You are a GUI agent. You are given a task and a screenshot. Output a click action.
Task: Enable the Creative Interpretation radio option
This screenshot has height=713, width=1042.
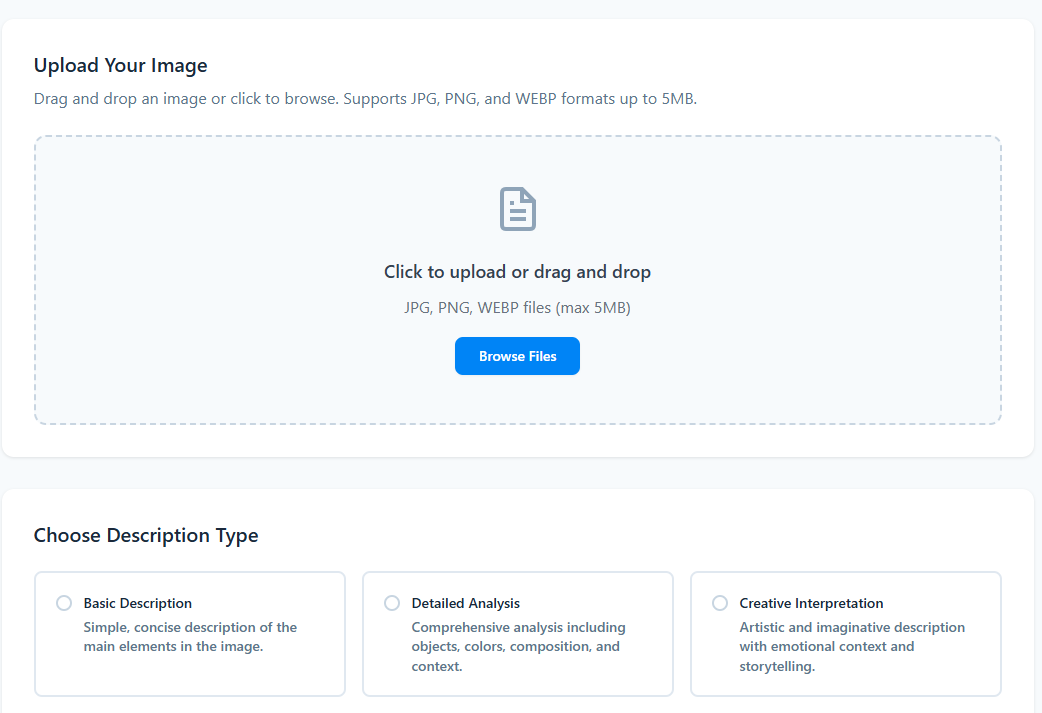coord(720,603)
